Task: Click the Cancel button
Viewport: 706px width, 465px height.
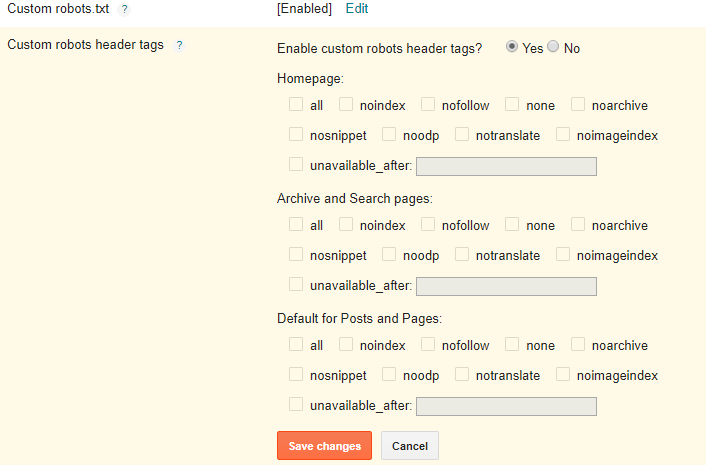Action: click(x=410, y=446)
